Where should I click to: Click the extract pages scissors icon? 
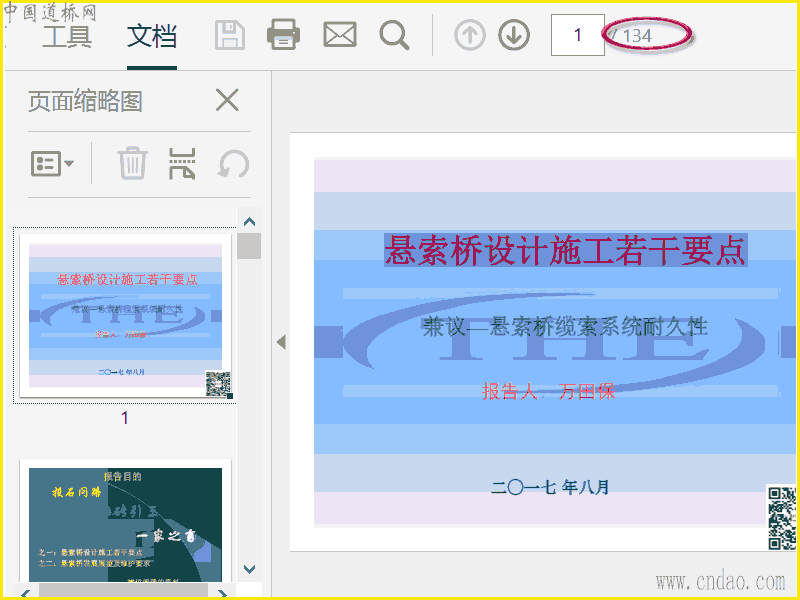pyautogui.click(x=182, y=164)
